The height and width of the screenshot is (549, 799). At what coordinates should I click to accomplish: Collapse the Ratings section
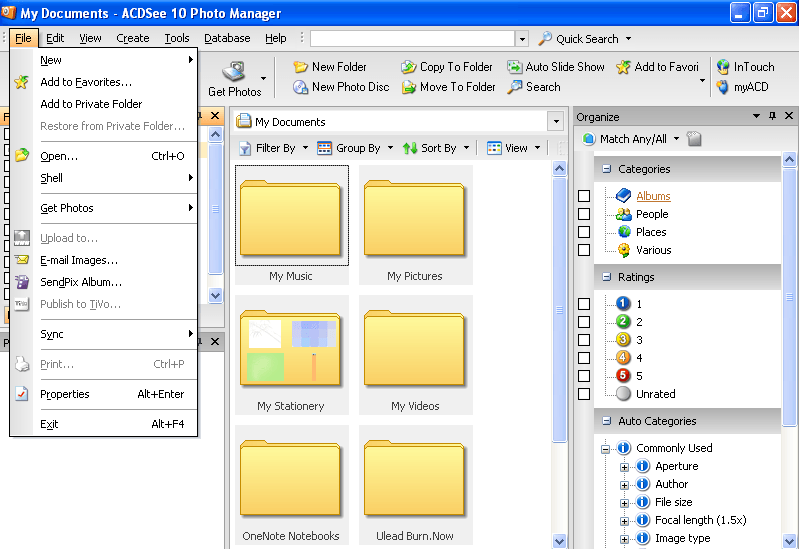click(x=606, y=277)
